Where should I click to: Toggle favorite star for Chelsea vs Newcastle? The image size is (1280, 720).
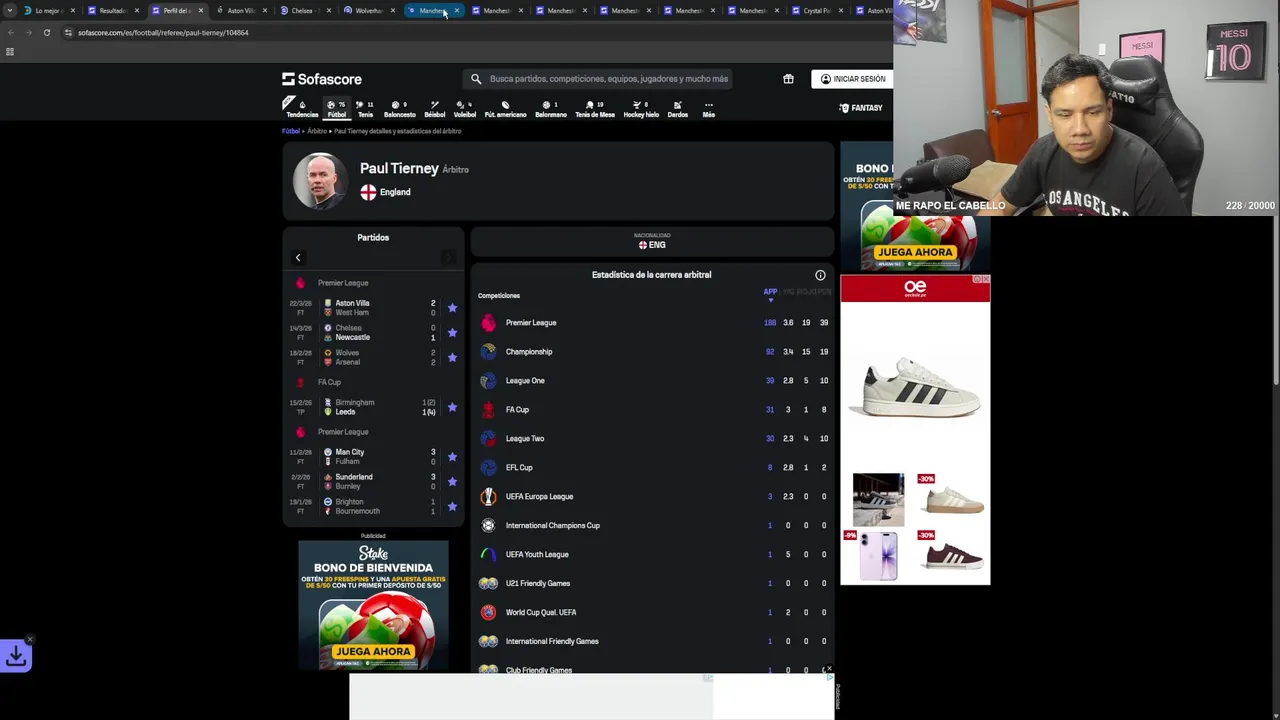(x=452, y=332)
